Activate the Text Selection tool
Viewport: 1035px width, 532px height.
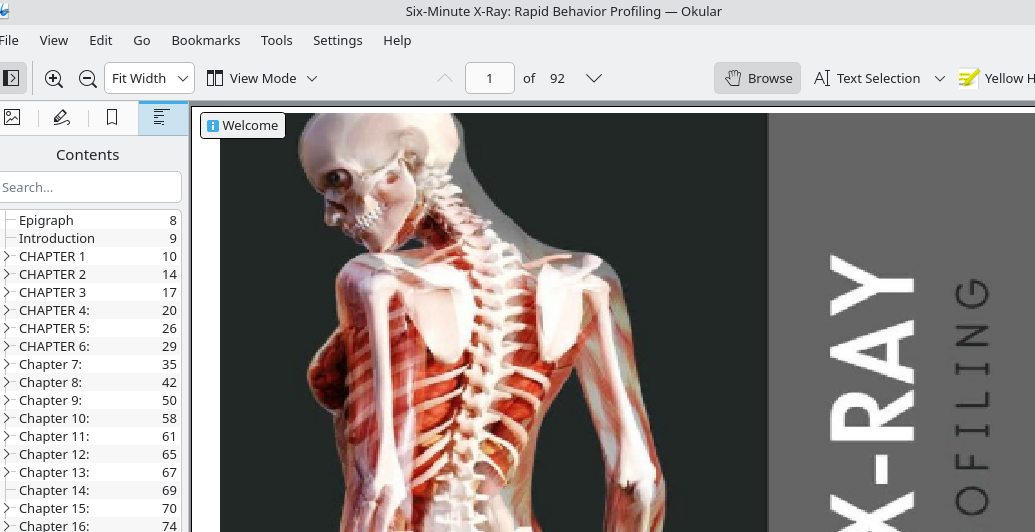866,79
